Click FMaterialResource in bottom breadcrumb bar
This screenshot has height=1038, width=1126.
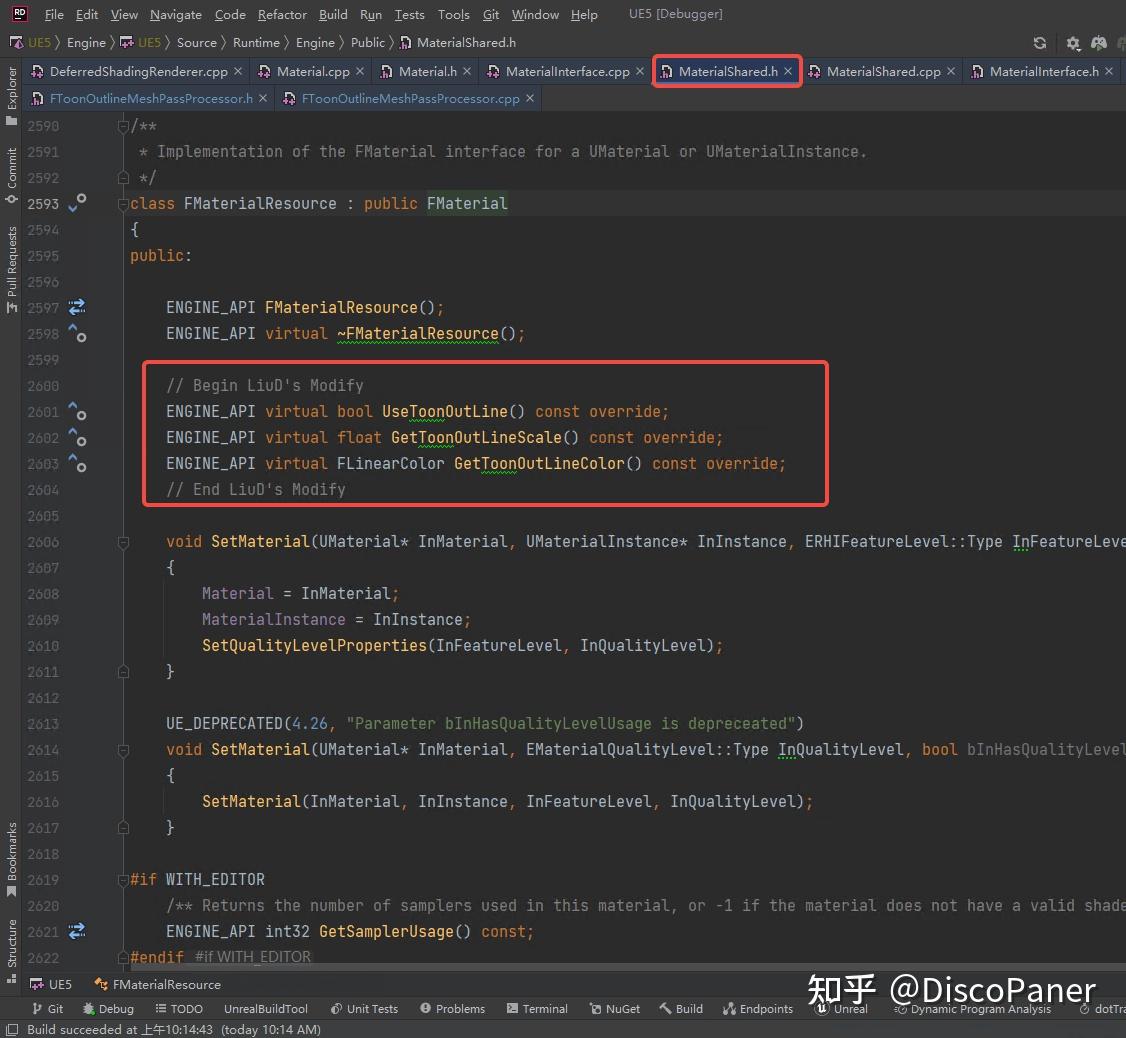[x=165, y=983]
